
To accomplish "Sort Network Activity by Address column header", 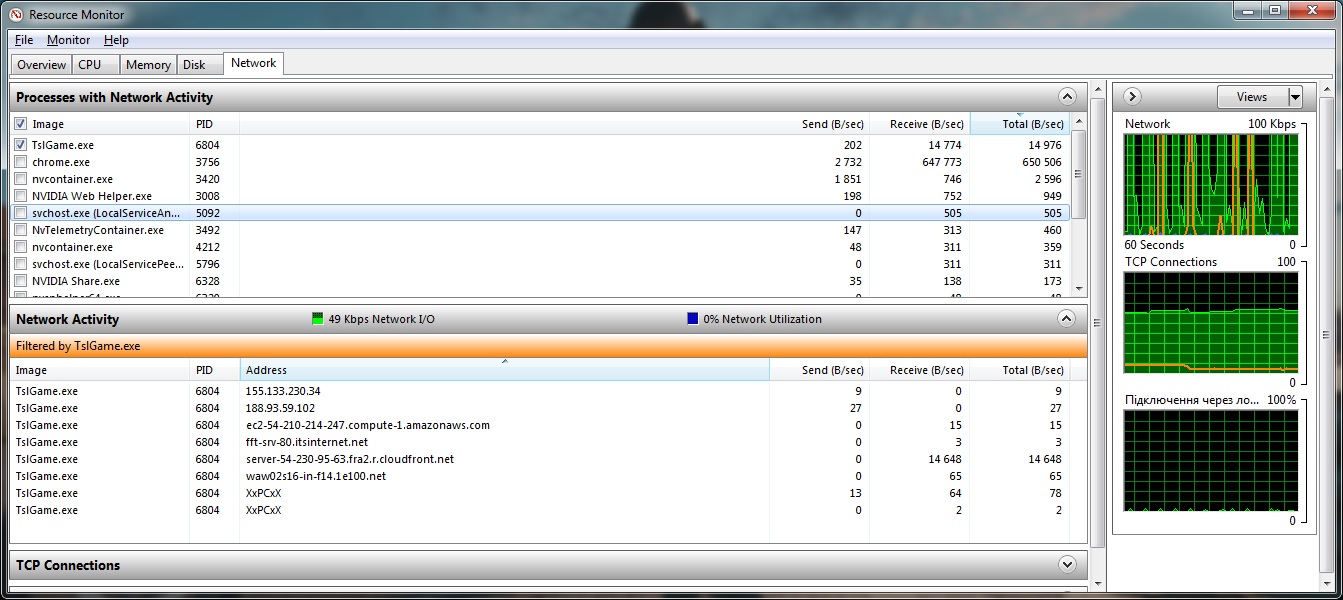I will click(504, 370).
